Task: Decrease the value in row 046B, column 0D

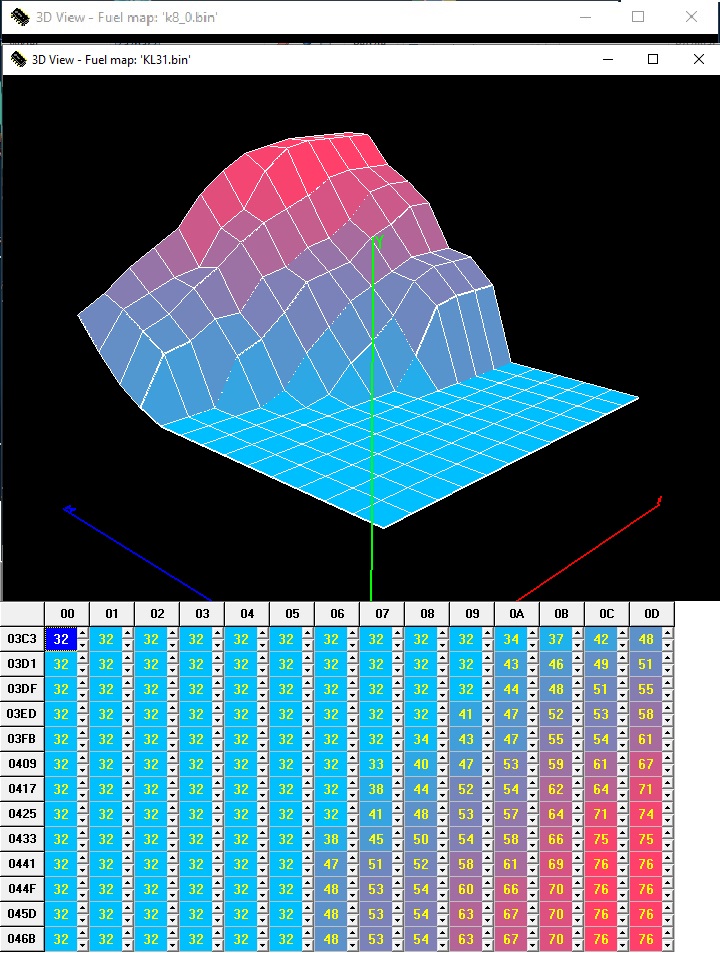Action: (668, 945)
